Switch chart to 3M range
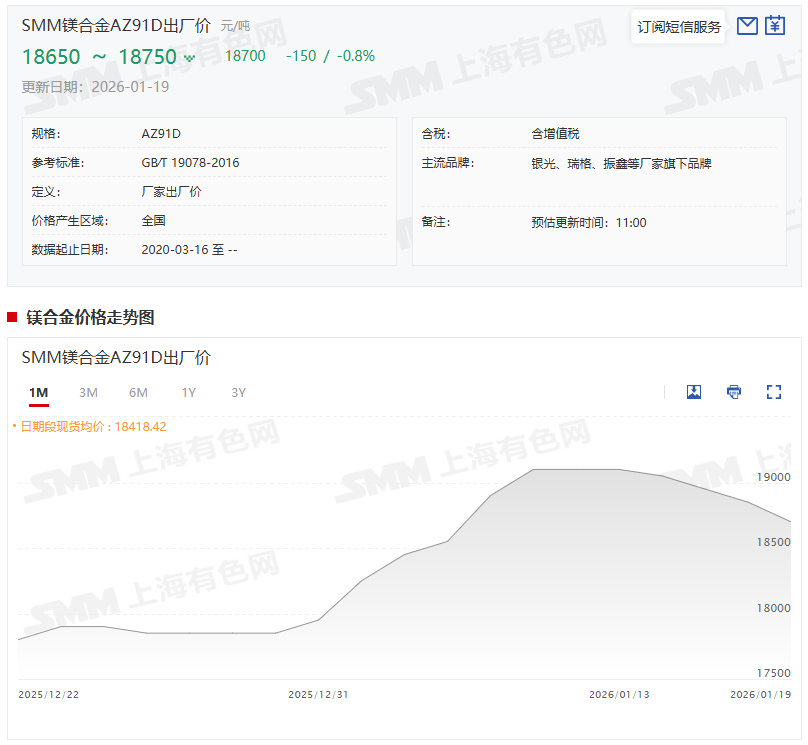This screenshot has height=745, width=808. 88,392
